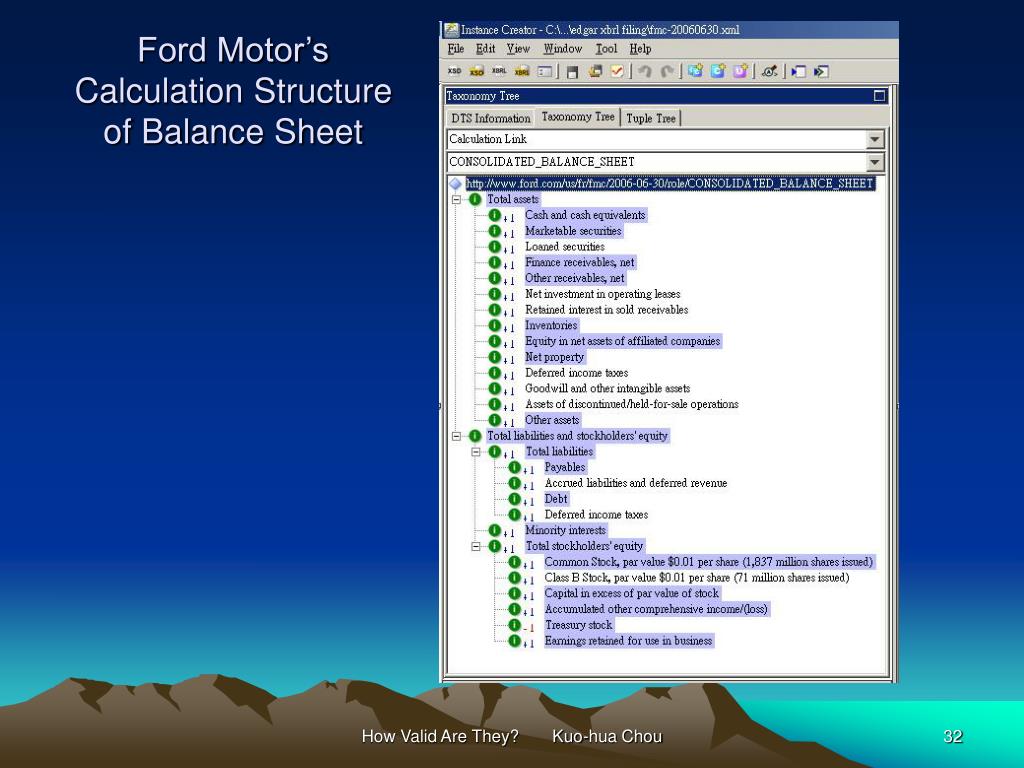Viewport: 1024px width, 768px height.
Task: Select the ford.com CONSOLIDATED_BALANCE_SHEET root URL node
Action: [x=669, y=184]
